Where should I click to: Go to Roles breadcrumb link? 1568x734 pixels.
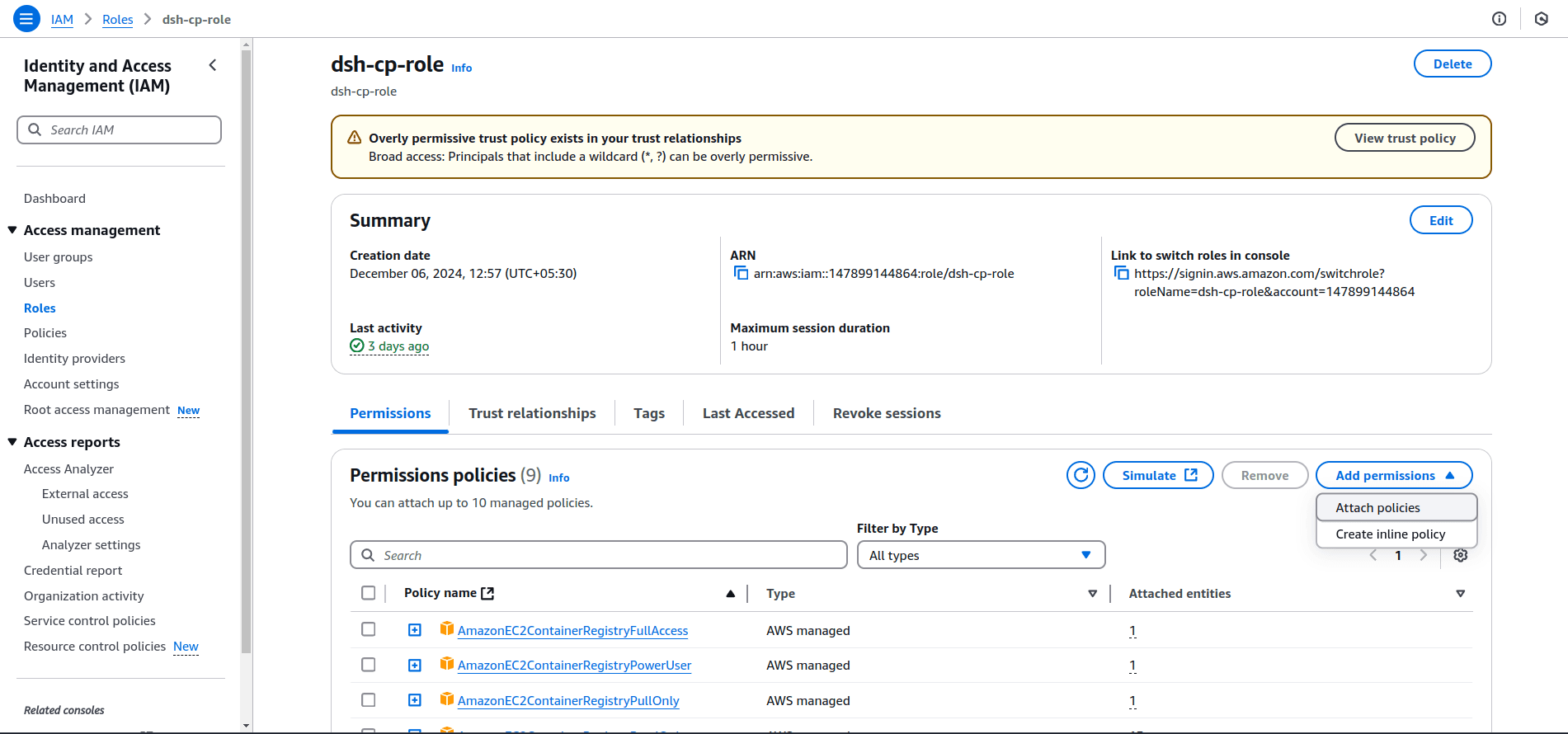[x=117, y=19]
